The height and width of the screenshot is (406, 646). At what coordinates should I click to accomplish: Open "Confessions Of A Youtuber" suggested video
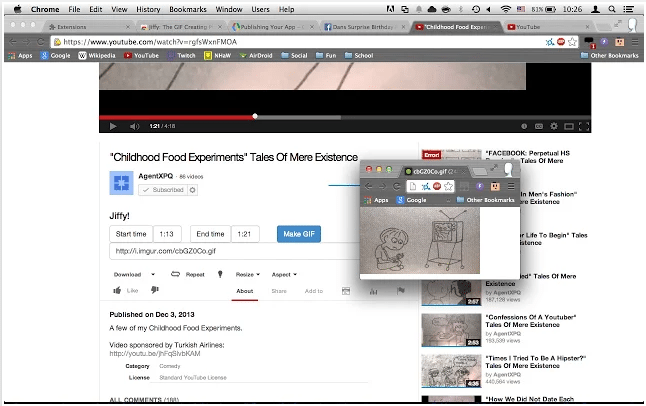(532, 321)
